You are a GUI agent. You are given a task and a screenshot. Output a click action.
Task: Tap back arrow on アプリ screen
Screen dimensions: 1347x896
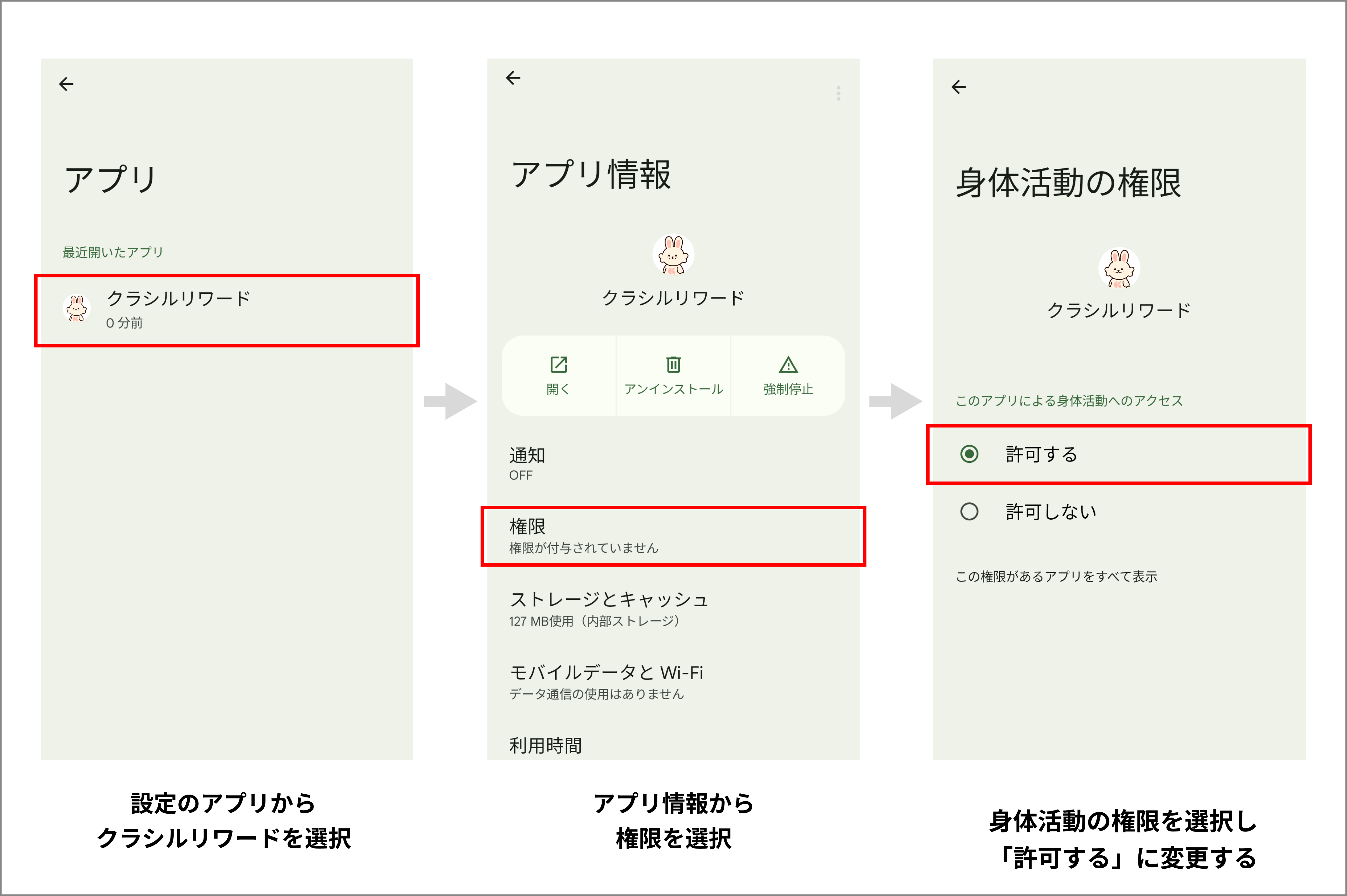66,85
